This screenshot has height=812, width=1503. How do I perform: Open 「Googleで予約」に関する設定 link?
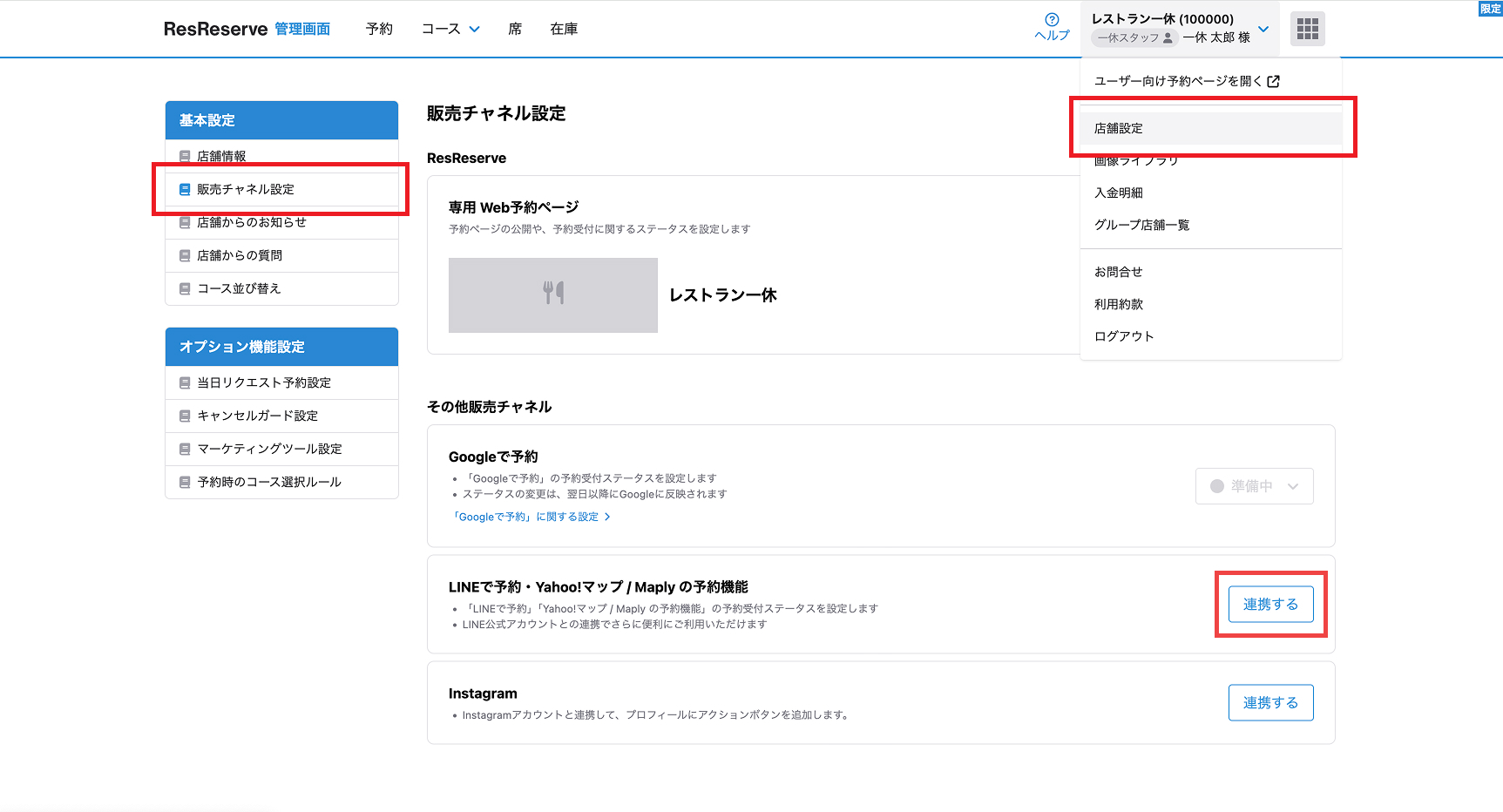coord(531,517)
